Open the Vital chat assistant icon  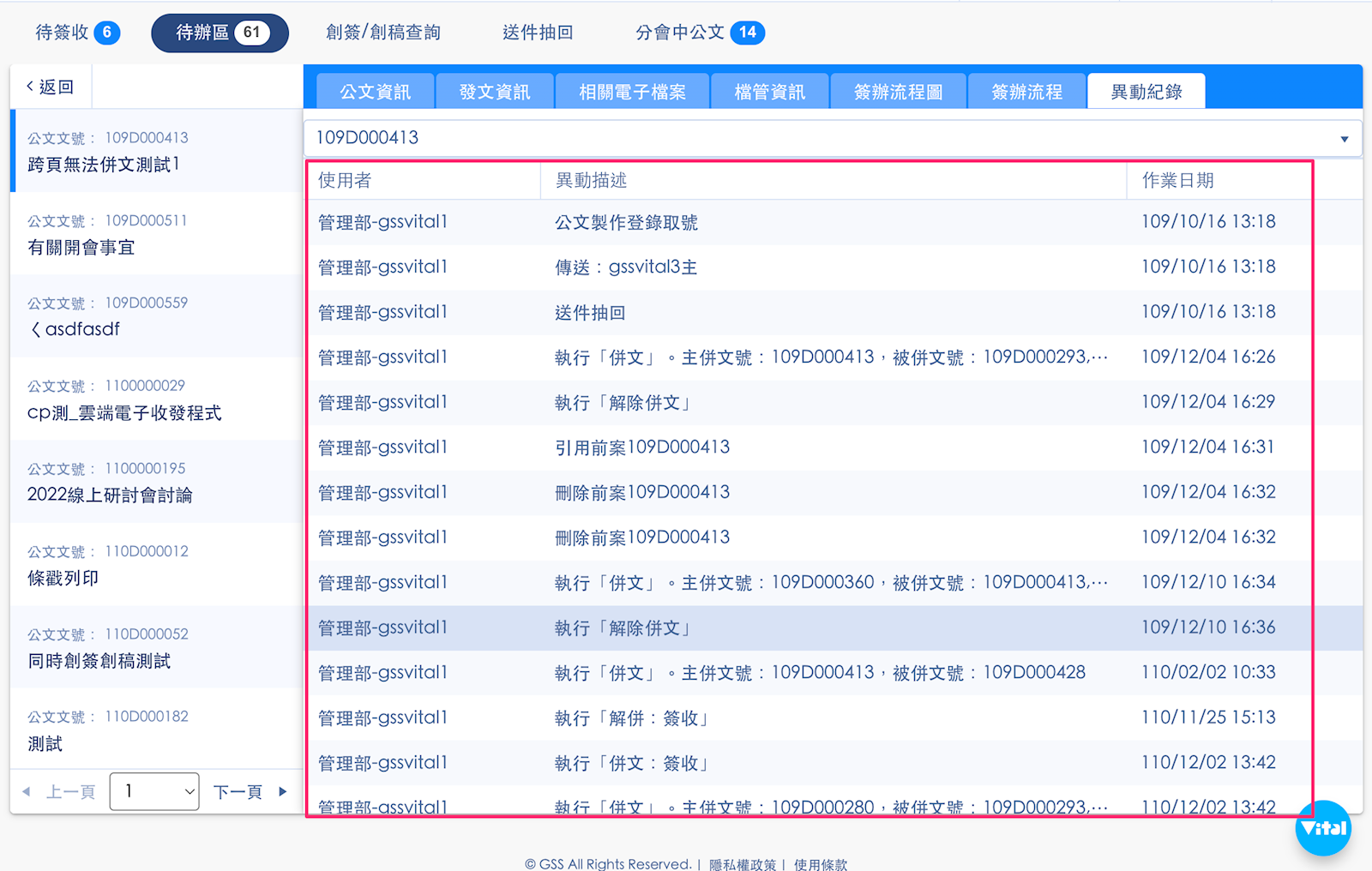[1323, 828]
